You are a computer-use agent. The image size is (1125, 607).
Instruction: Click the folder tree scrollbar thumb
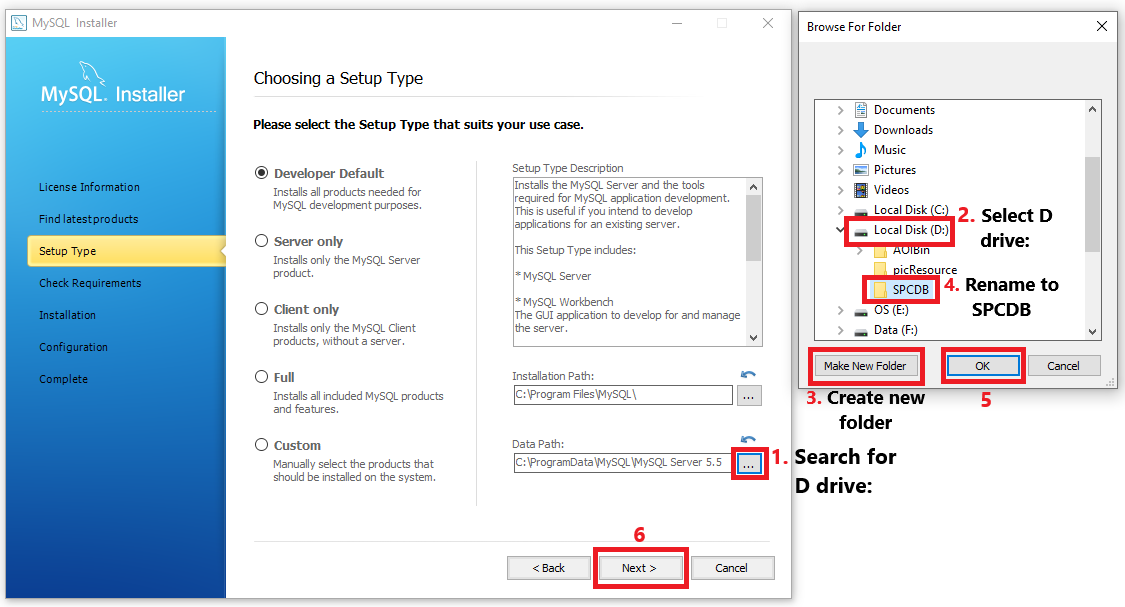1092,204
